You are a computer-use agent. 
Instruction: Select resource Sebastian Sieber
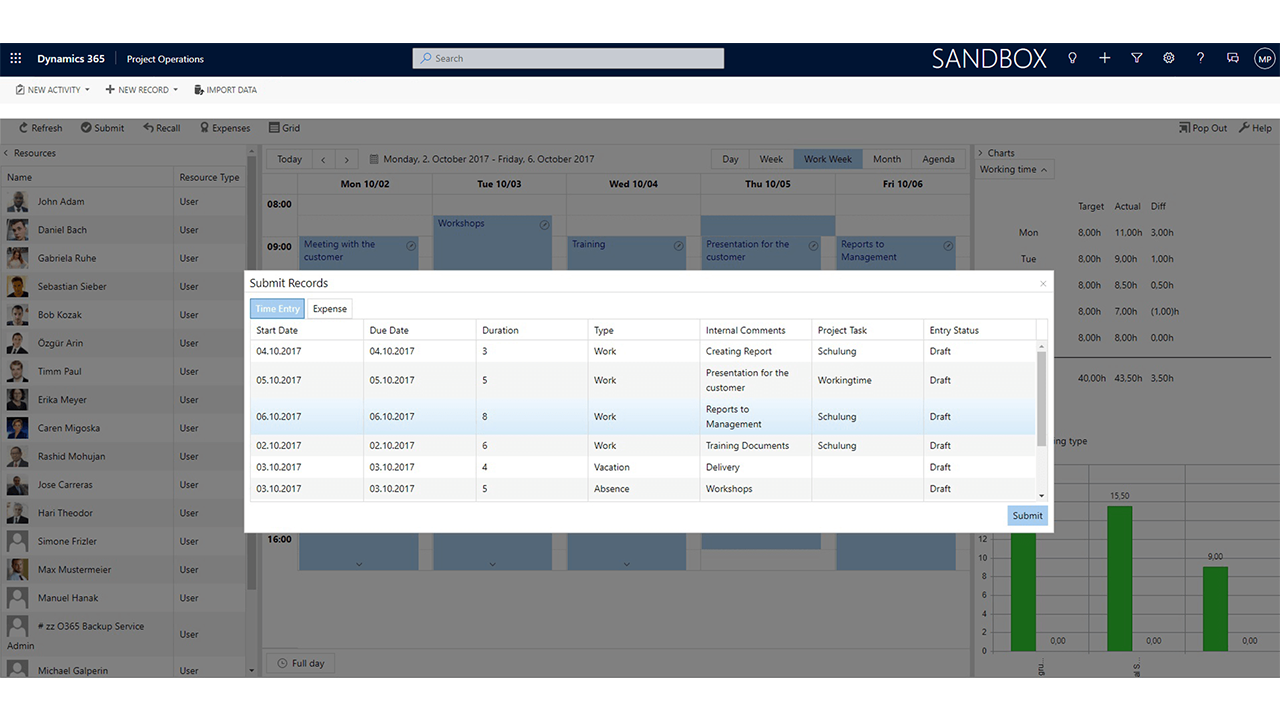(x=124, y=286)
